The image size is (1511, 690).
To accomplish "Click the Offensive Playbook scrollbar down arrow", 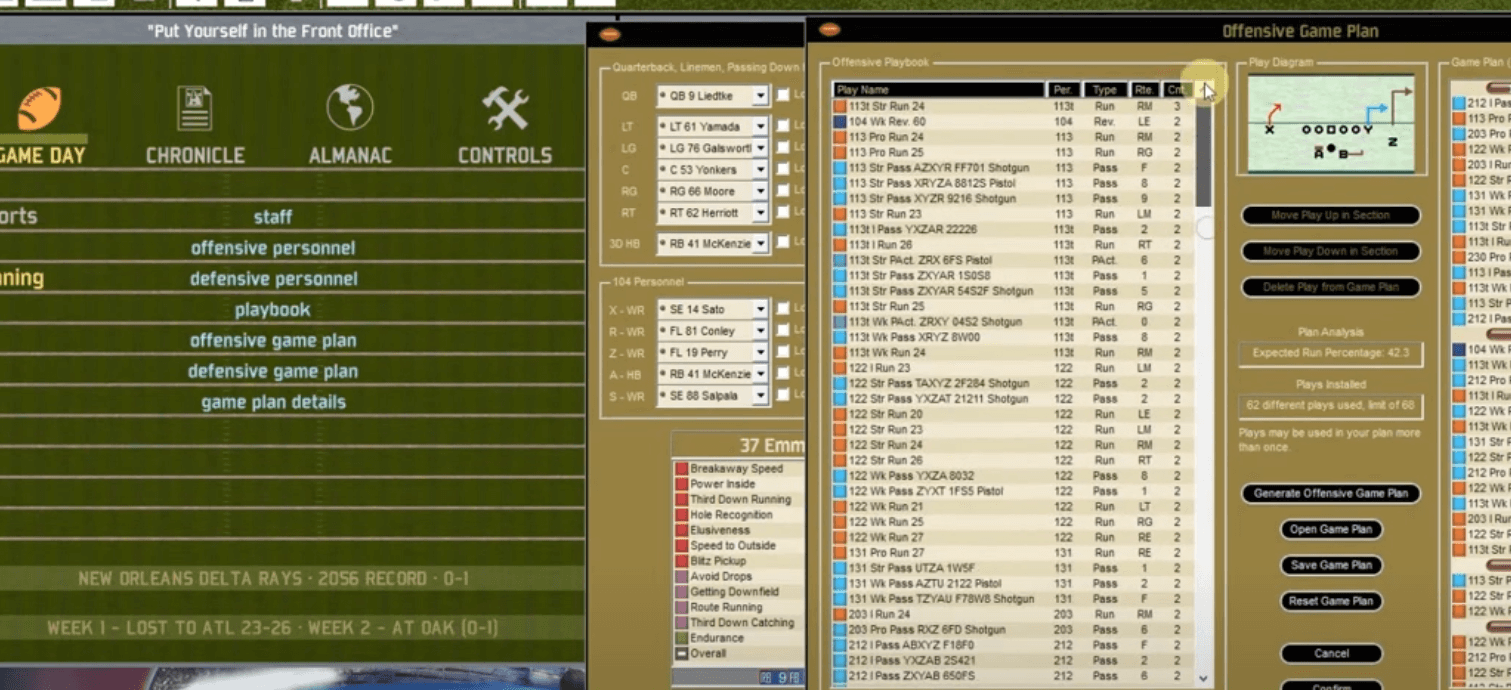I will pyautogui.click(x=1203, y=678).
